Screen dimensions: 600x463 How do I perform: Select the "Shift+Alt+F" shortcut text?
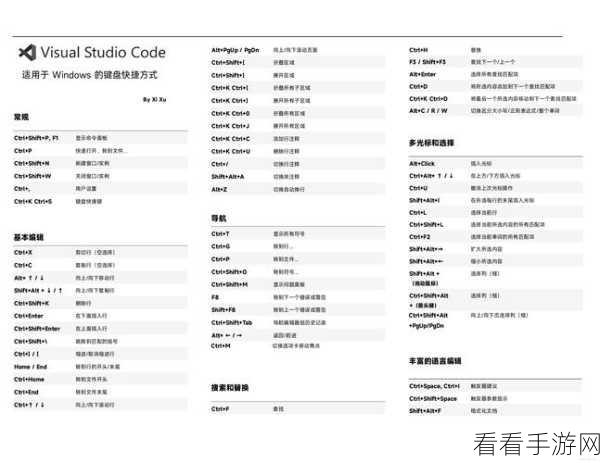pyautogui.click(x=425, y=411)
